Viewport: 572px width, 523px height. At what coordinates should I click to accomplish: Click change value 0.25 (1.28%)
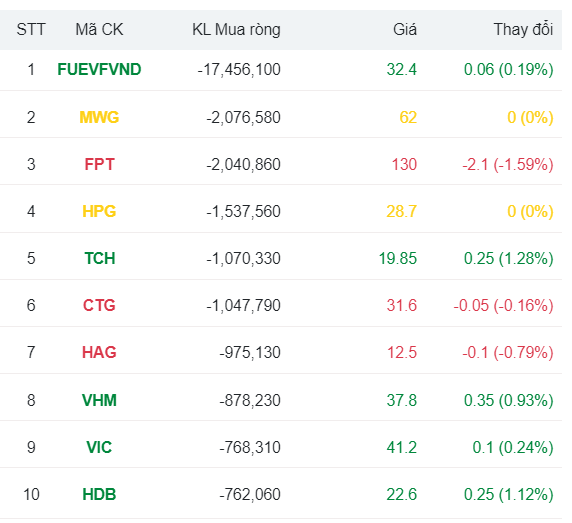point(509,258)
